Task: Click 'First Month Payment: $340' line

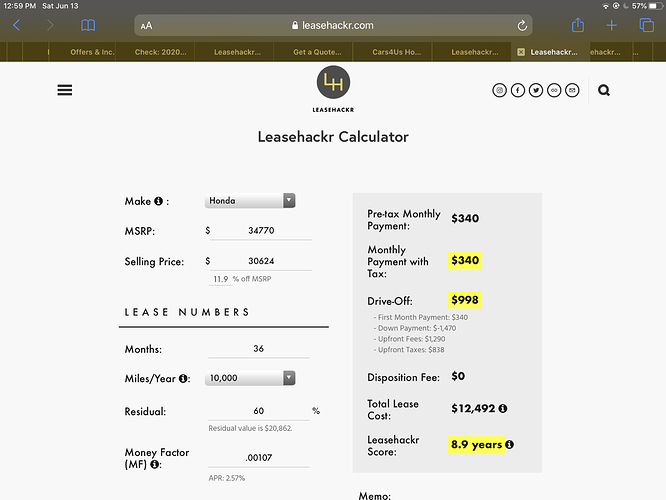Action: [421, 317]
